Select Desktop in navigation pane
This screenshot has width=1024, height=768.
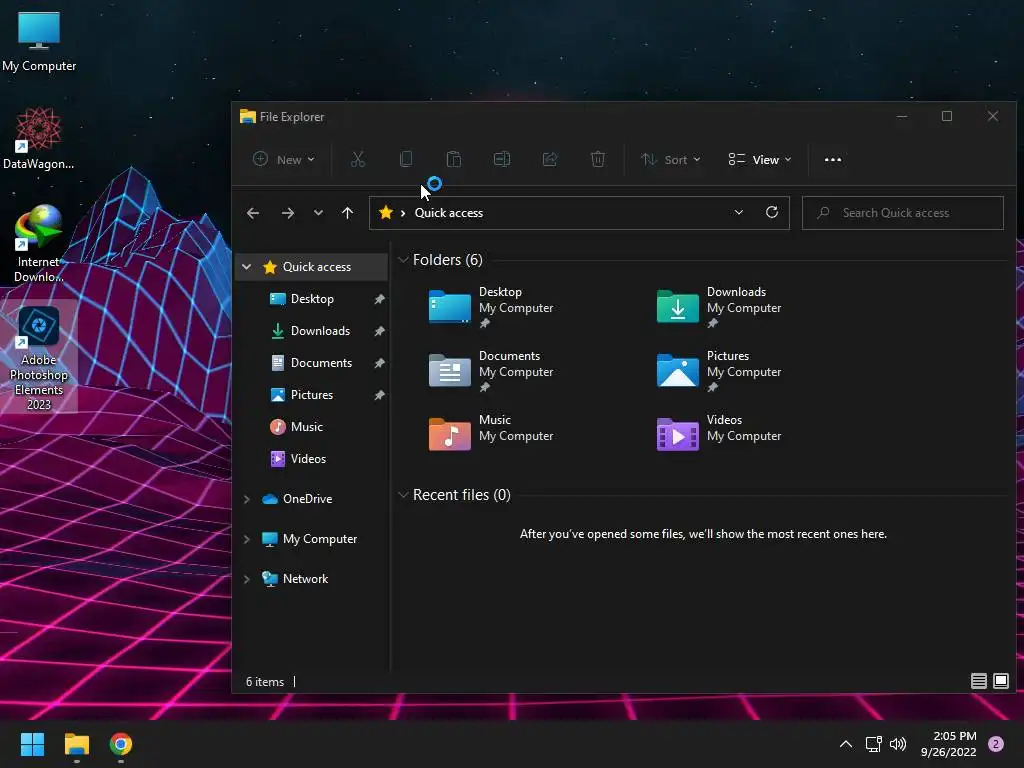point(312,298)
